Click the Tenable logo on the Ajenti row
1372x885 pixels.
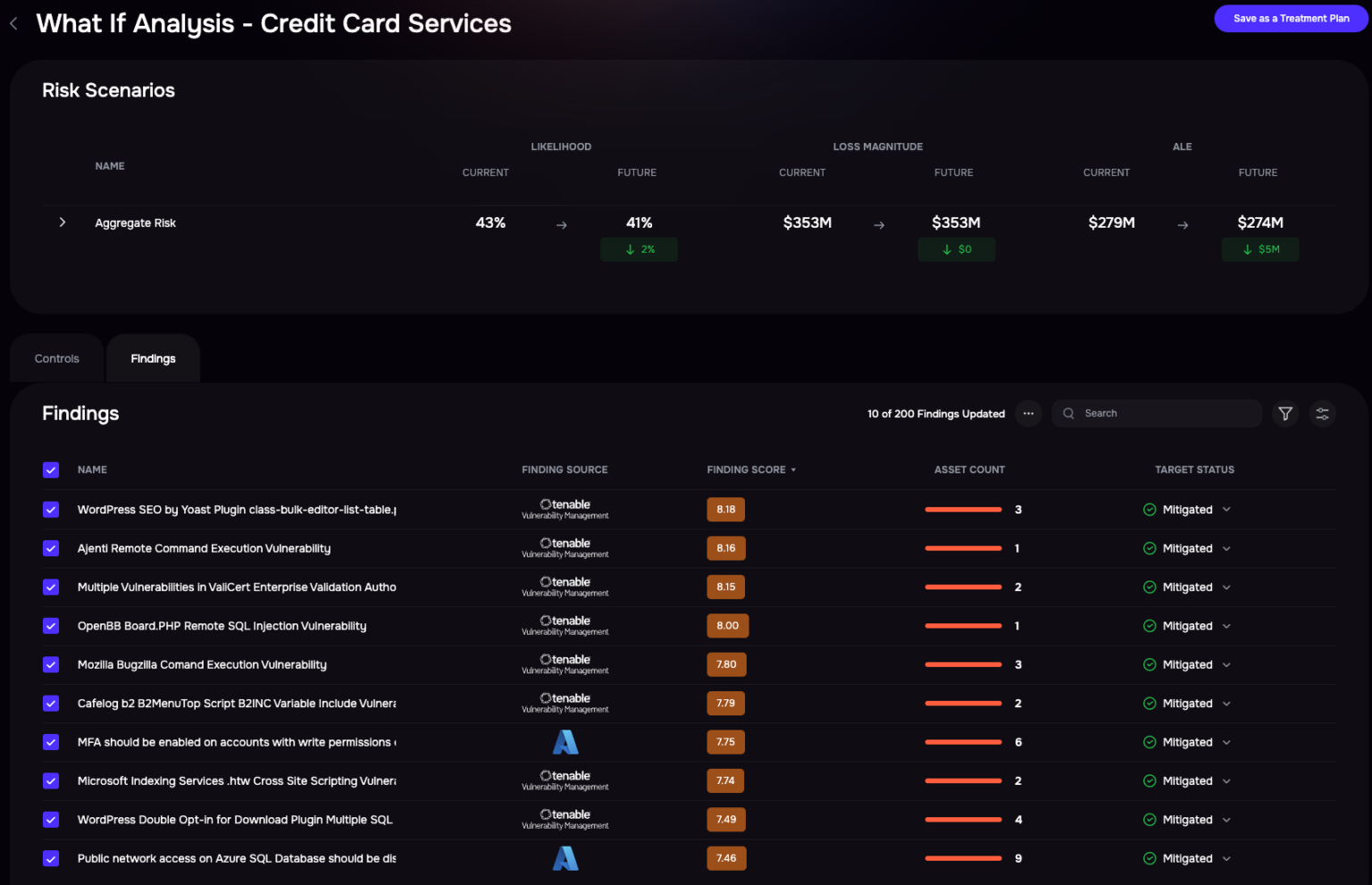click(x=565, y=547)
